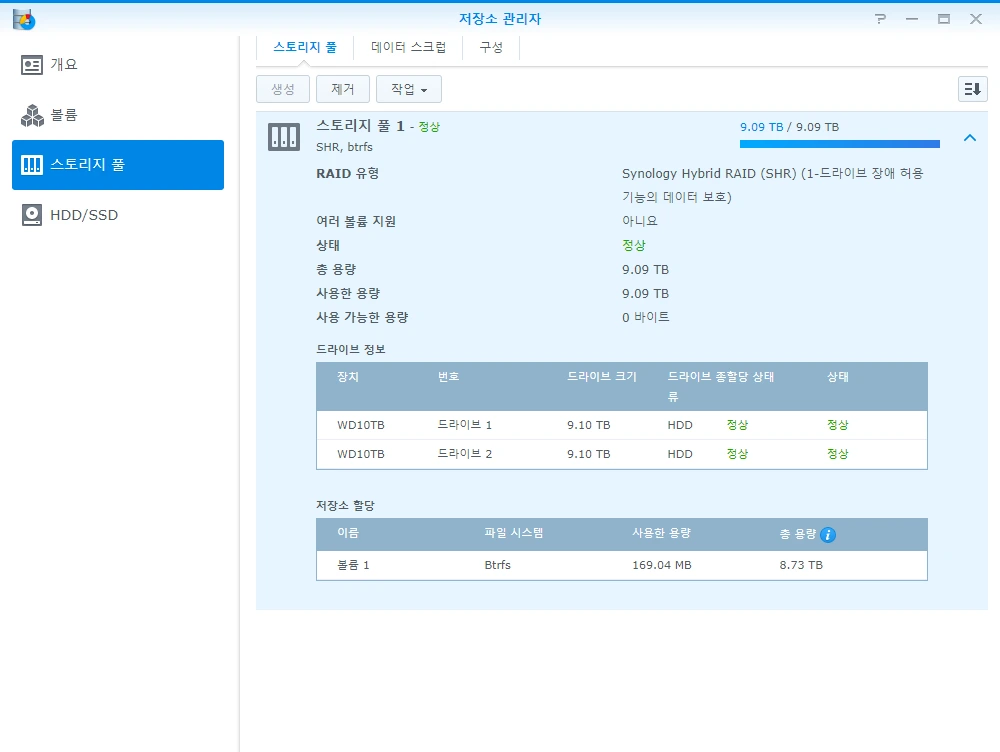Select the 스토리지 풀 sidebar entry
Screen dimensions: 1000x752
tap(118, 165)
